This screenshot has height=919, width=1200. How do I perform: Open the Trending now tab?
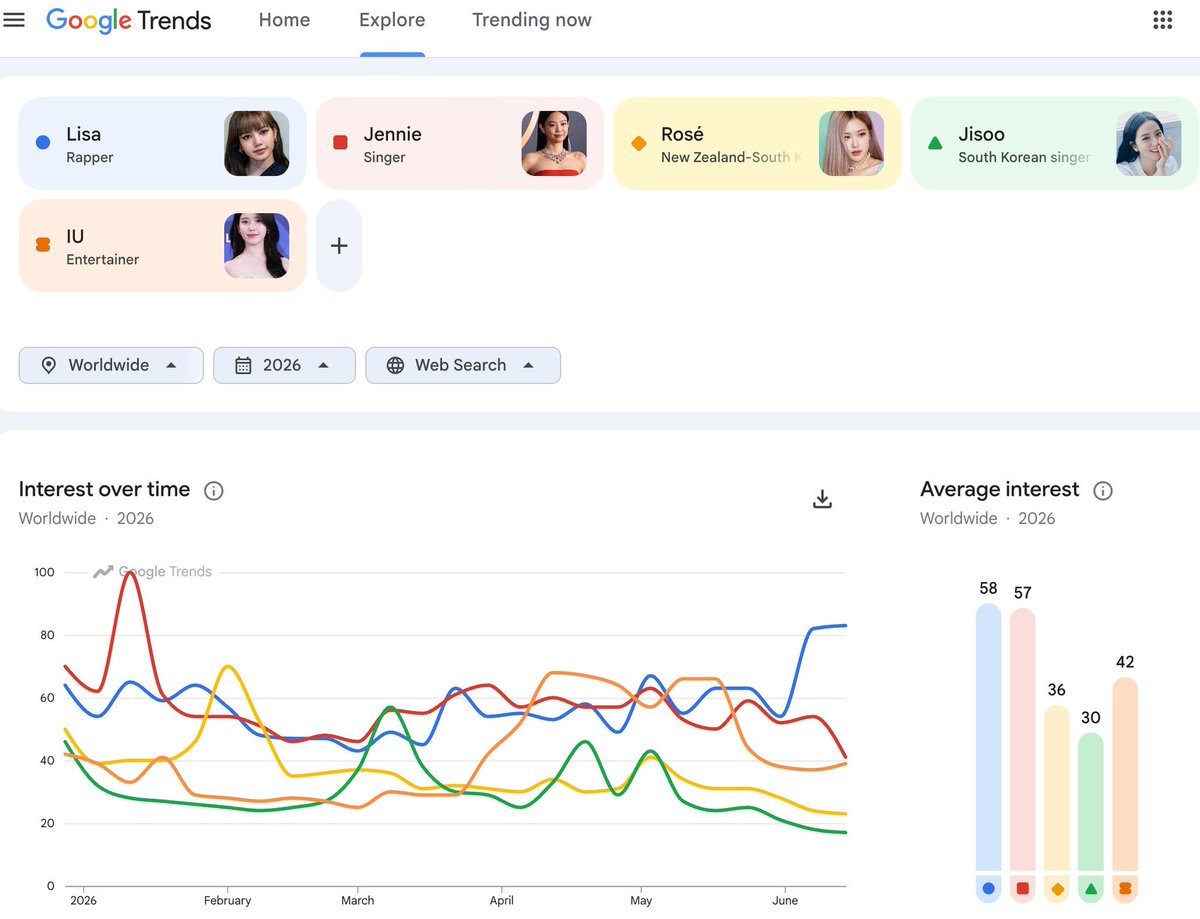532,20
